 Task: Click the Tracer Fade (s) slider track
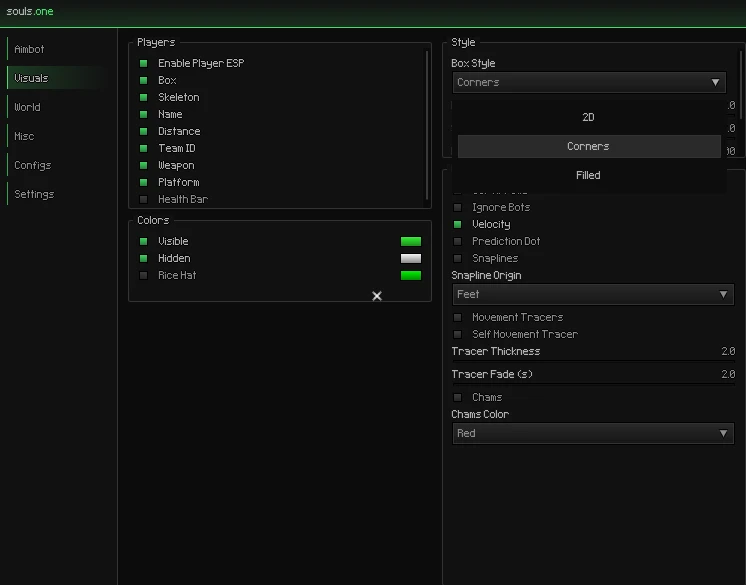(x=593, y=384)
